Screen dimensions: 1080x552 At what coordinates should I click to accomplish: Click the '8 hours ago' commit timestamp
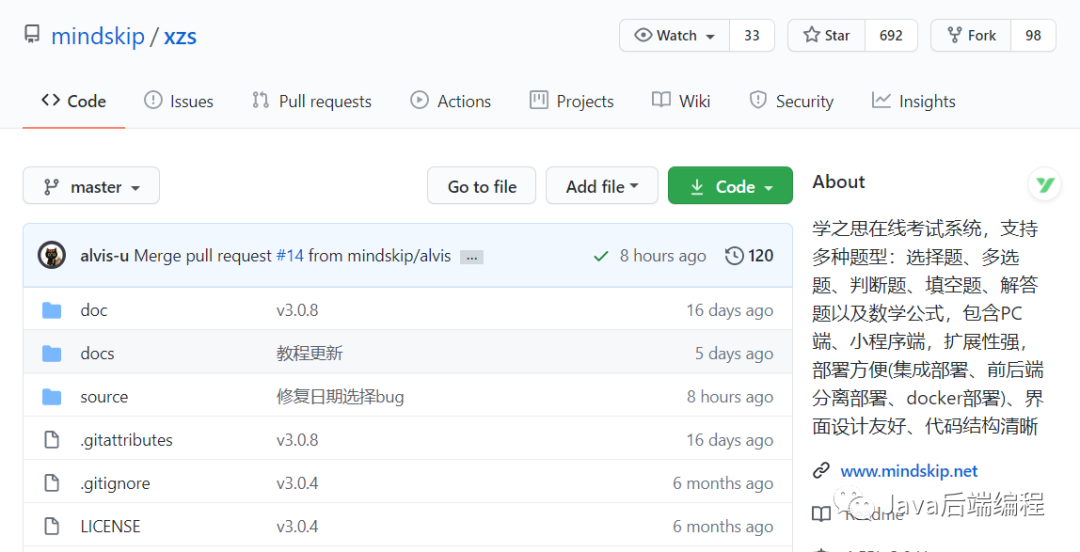click(x=663, y=256)
